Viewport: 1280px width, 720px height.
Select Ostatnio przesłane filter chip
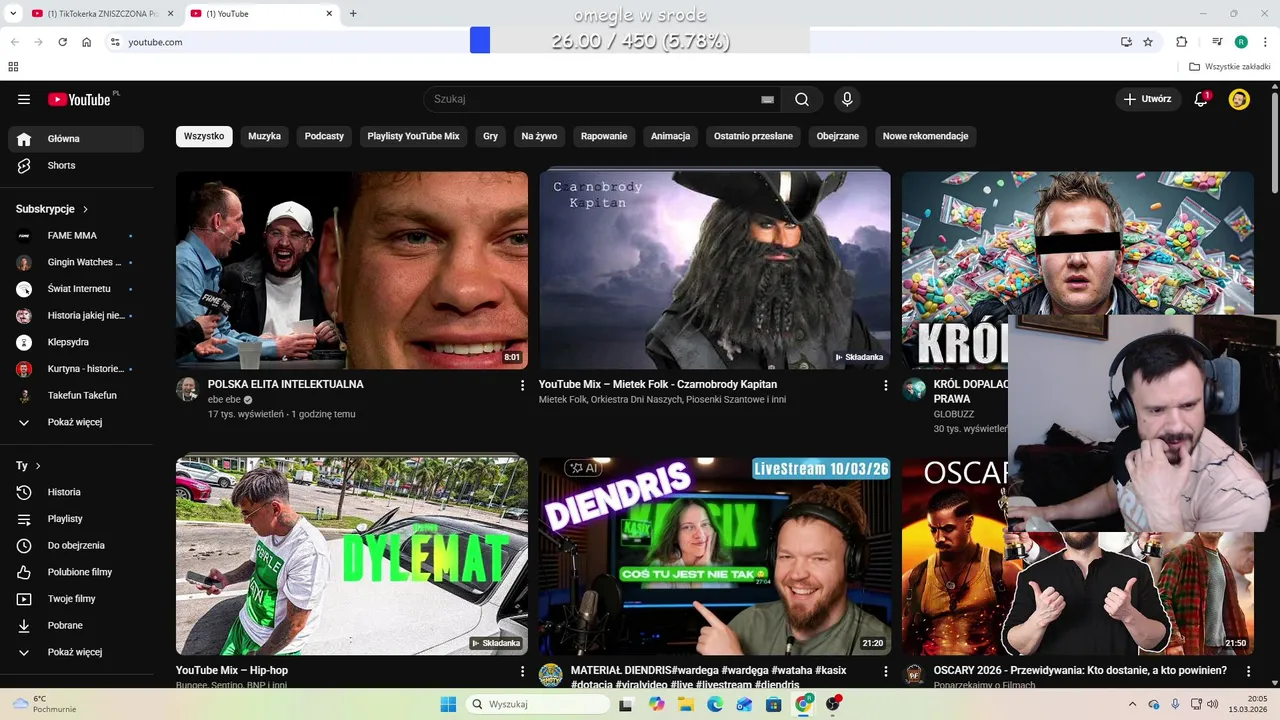click(753, 136)
